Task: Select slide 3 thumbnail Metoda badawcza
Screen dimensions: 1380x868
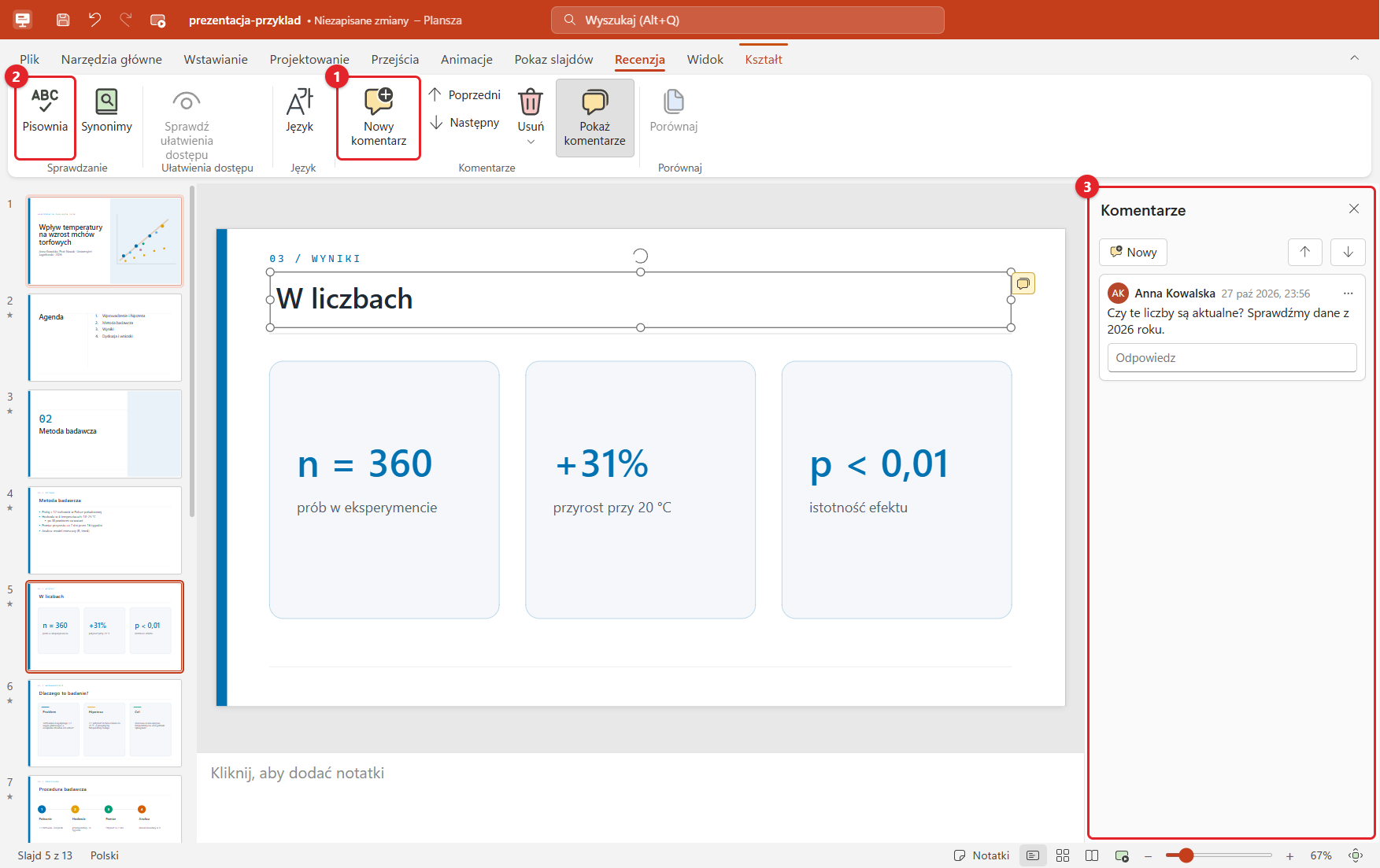Action: coord(105,434)
